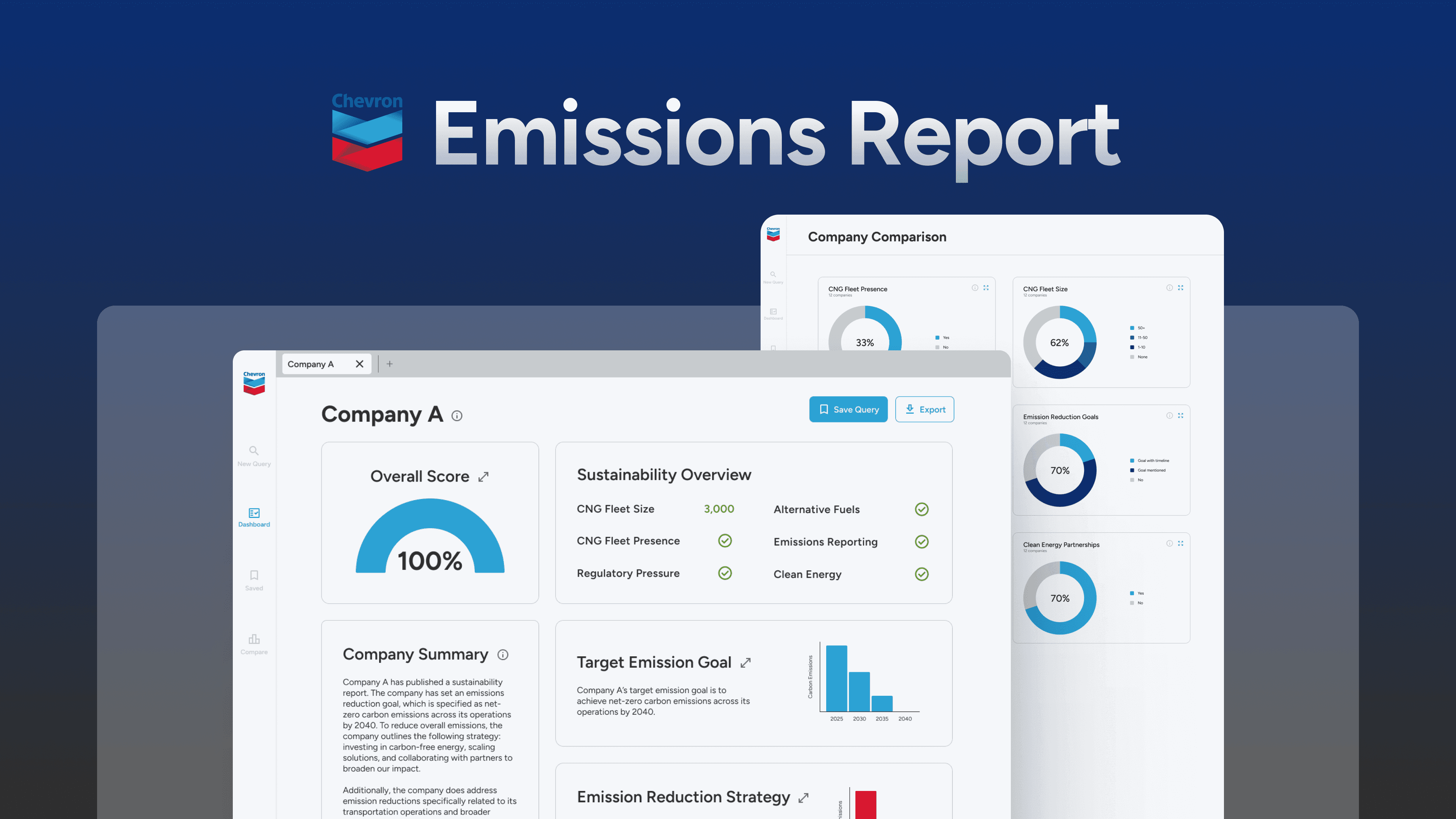Click Chevron logo in main sidebar
Image resolution: width=1456 pixels, height=819 pixels.
click(254, 383)
